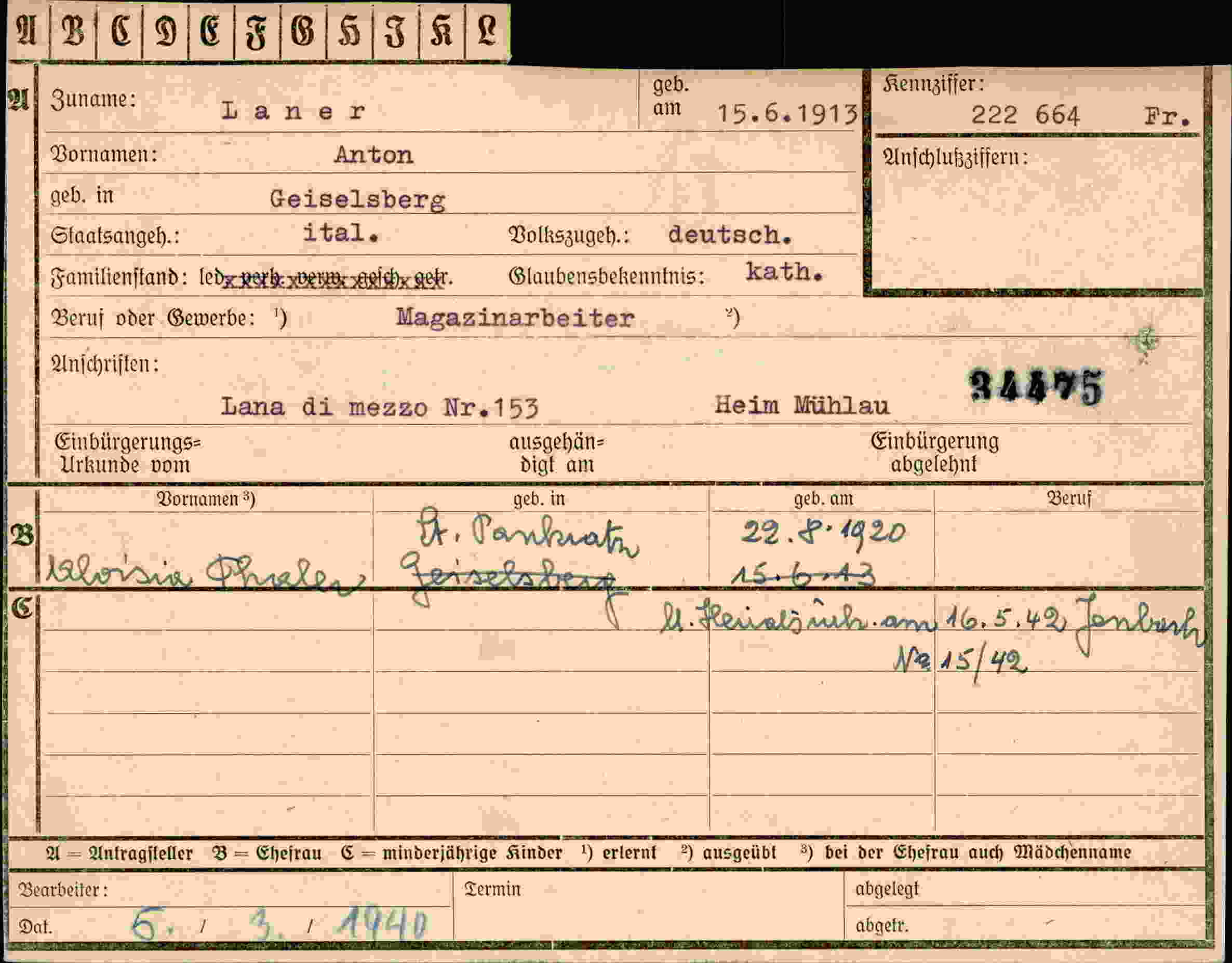Click the 'Zuname:' field label
Viewport: 1232px width, 963px height.
pos(93,100)
